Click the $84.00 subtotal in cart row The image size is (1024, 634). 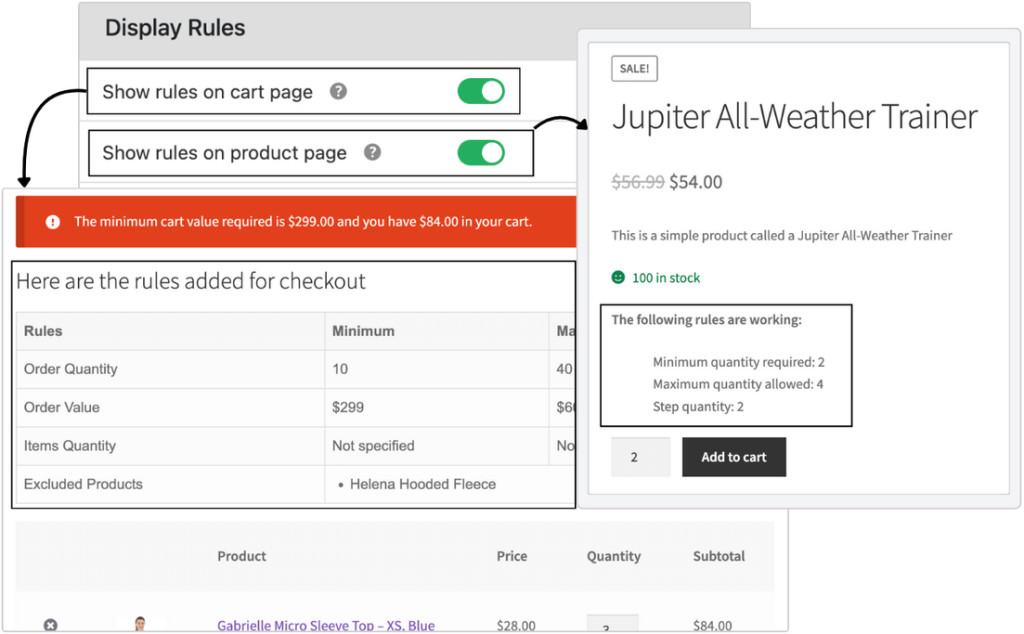pyautogui.click(x=712, y=626)
